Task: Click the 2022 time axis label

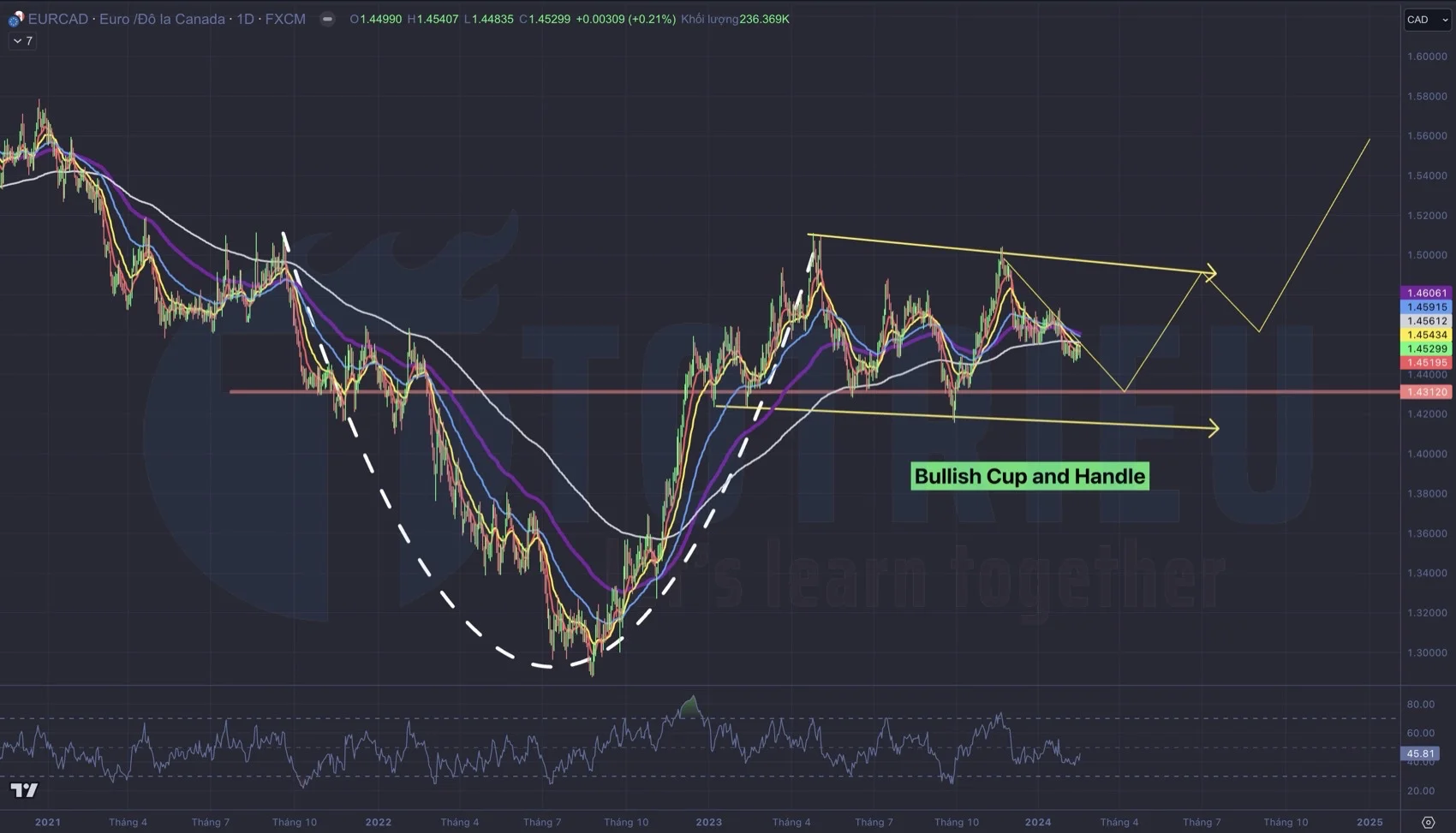Action: (x=379, y=822)
